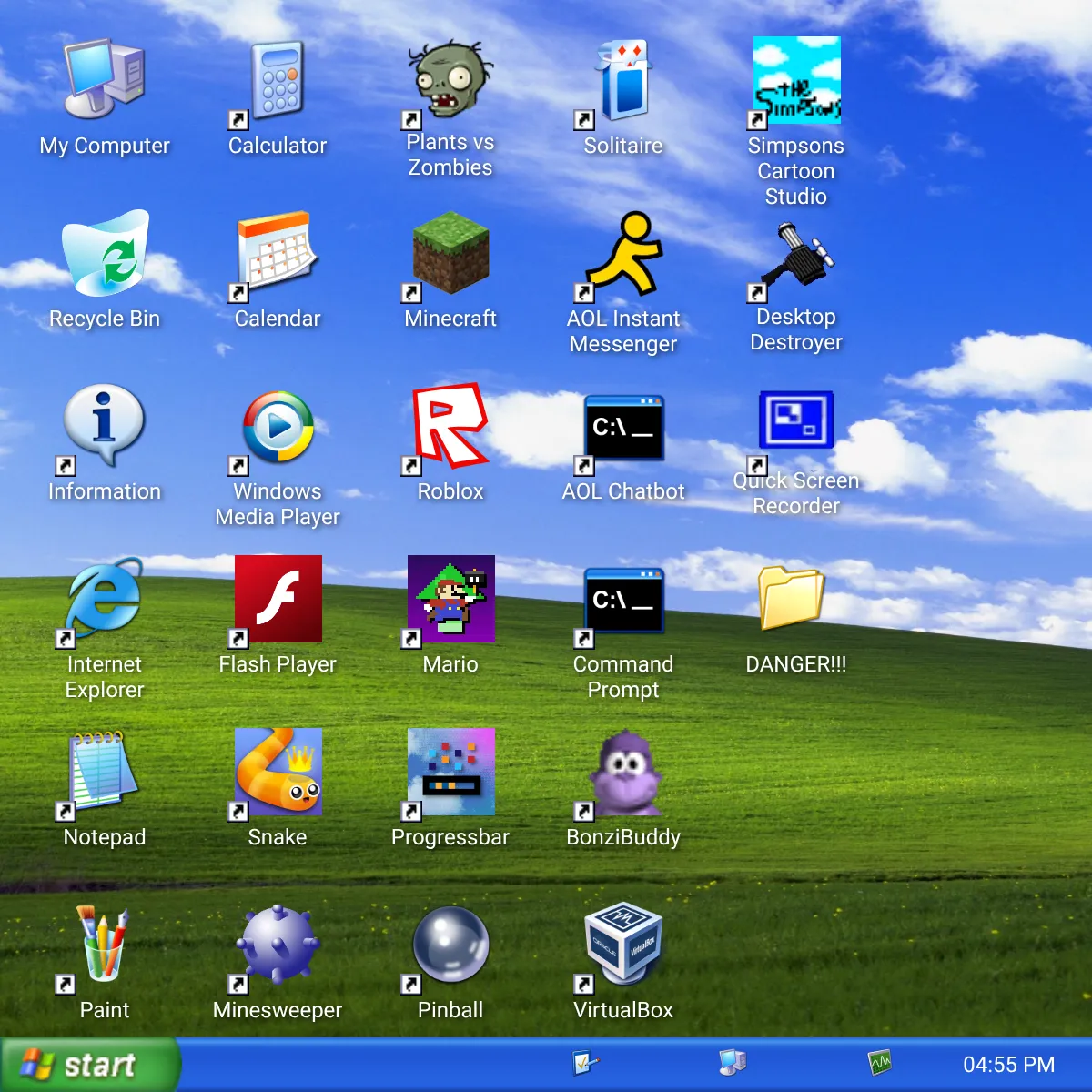Click the network computers tray icon
Viewport: 1092px width, 1092px height.
click(733, 1062)
